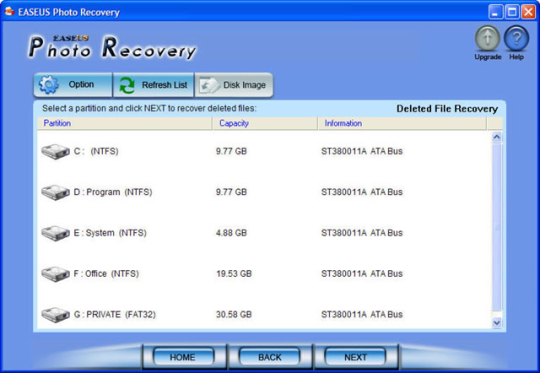Sort by the Capacity column header
540x373 pixels.
(x=264, y=123)
